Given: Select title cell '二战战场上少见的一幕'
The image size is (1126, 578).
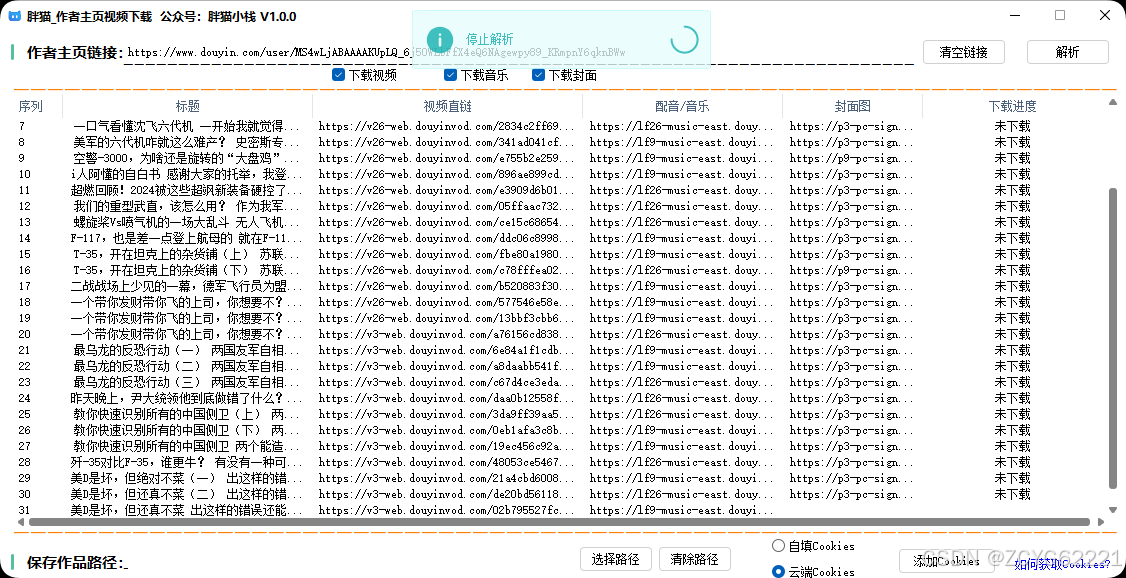Looking at the screenshot, I should tap(187, 286).
